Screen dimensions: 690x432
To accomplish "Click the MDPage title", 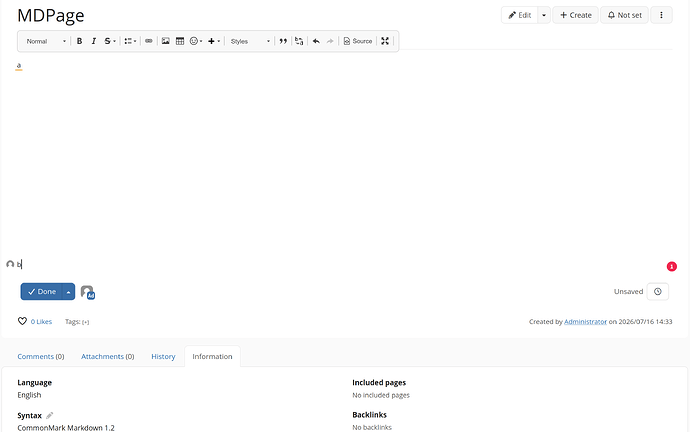I will 51,15.
